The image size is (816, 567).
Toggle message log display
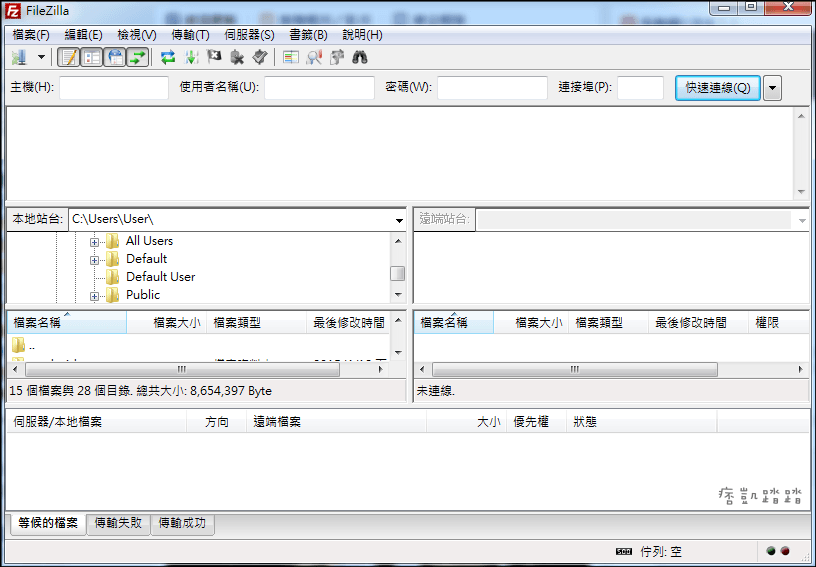coord(68,57)
